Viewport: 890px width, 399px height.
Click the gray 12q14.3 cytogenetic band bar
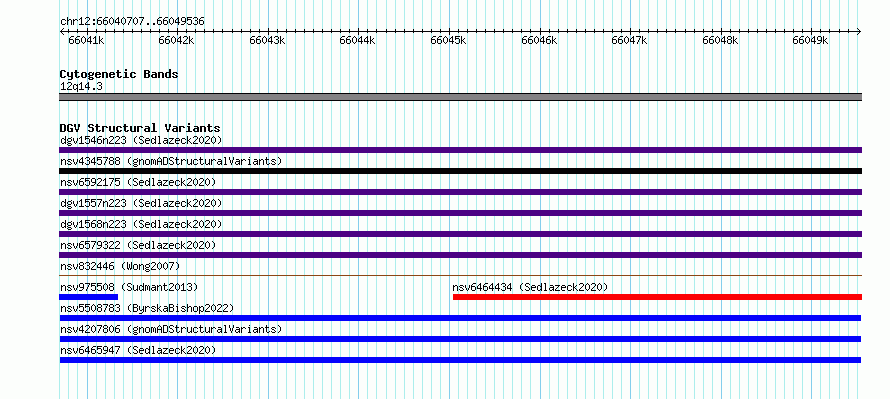pyautogui.click(x=460, y=97)
